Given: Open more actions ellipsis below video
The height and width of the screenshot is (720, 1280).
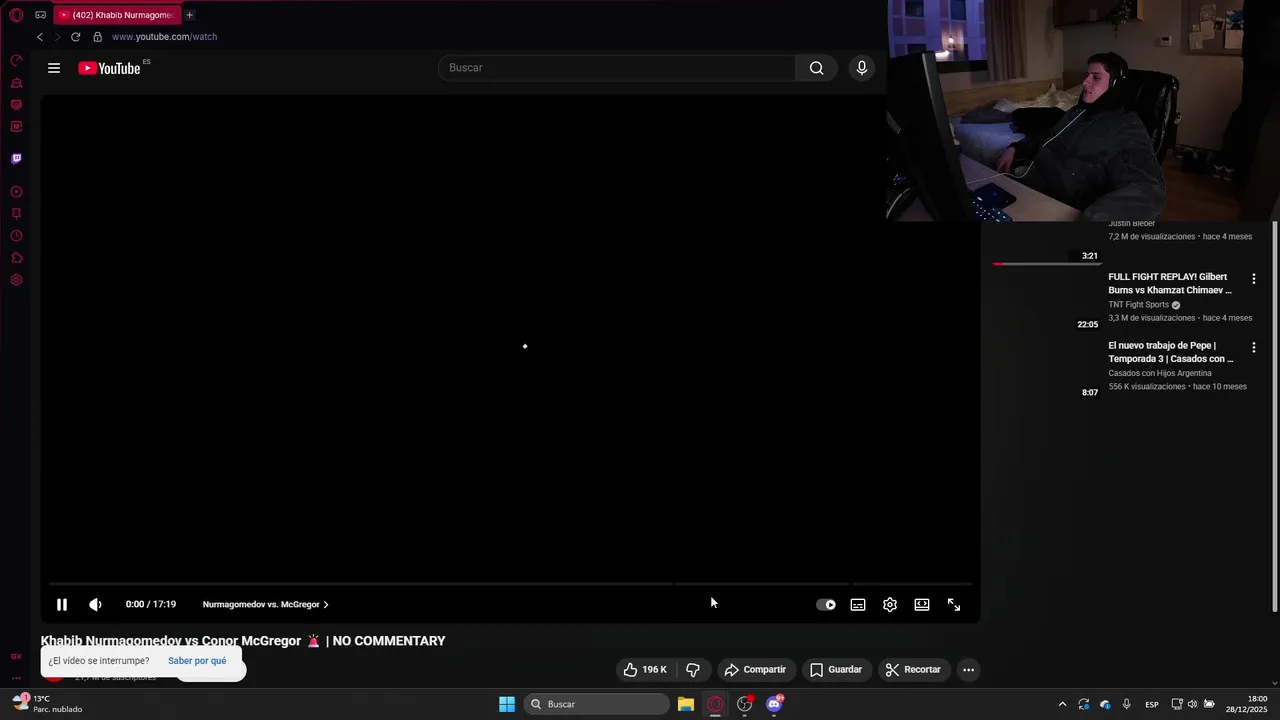Looking at the screenshot, I should pyautogui.click(x=968, y=670).
